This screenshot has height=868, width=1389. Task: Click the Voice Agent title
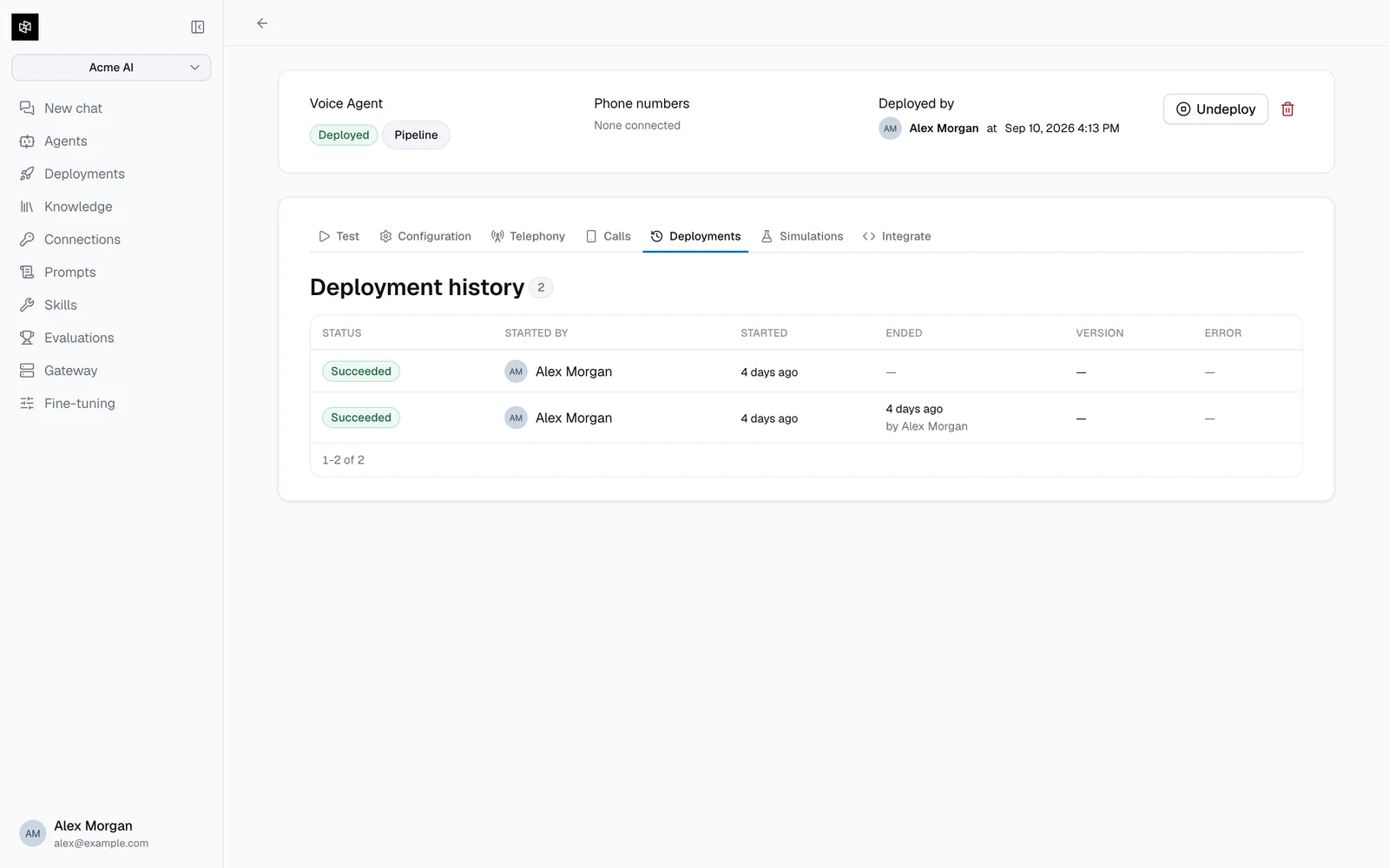coord(346,103)
